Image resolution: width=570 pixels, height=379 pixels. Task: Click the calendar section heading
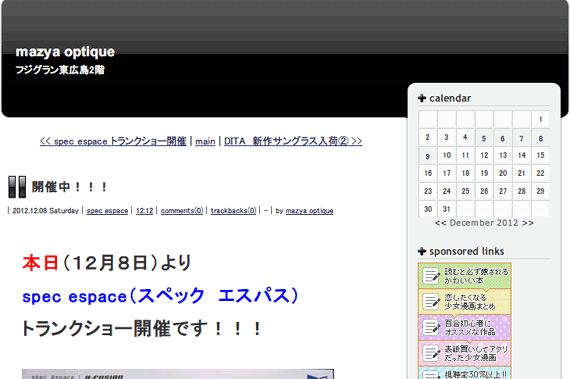(x=450, y=98)
